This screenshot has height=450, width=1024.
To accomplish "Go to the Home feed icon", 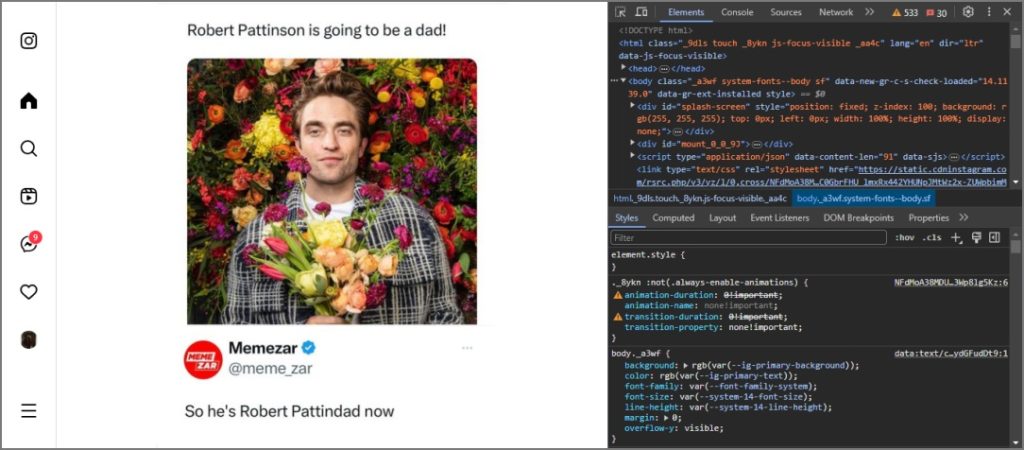I will [28, 101].
